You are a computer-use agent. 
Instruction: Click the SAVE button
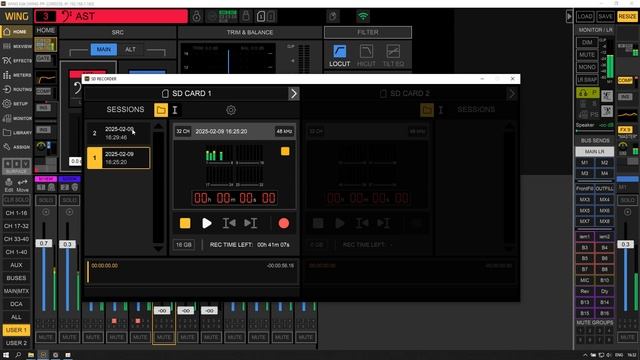click(605, 16)
